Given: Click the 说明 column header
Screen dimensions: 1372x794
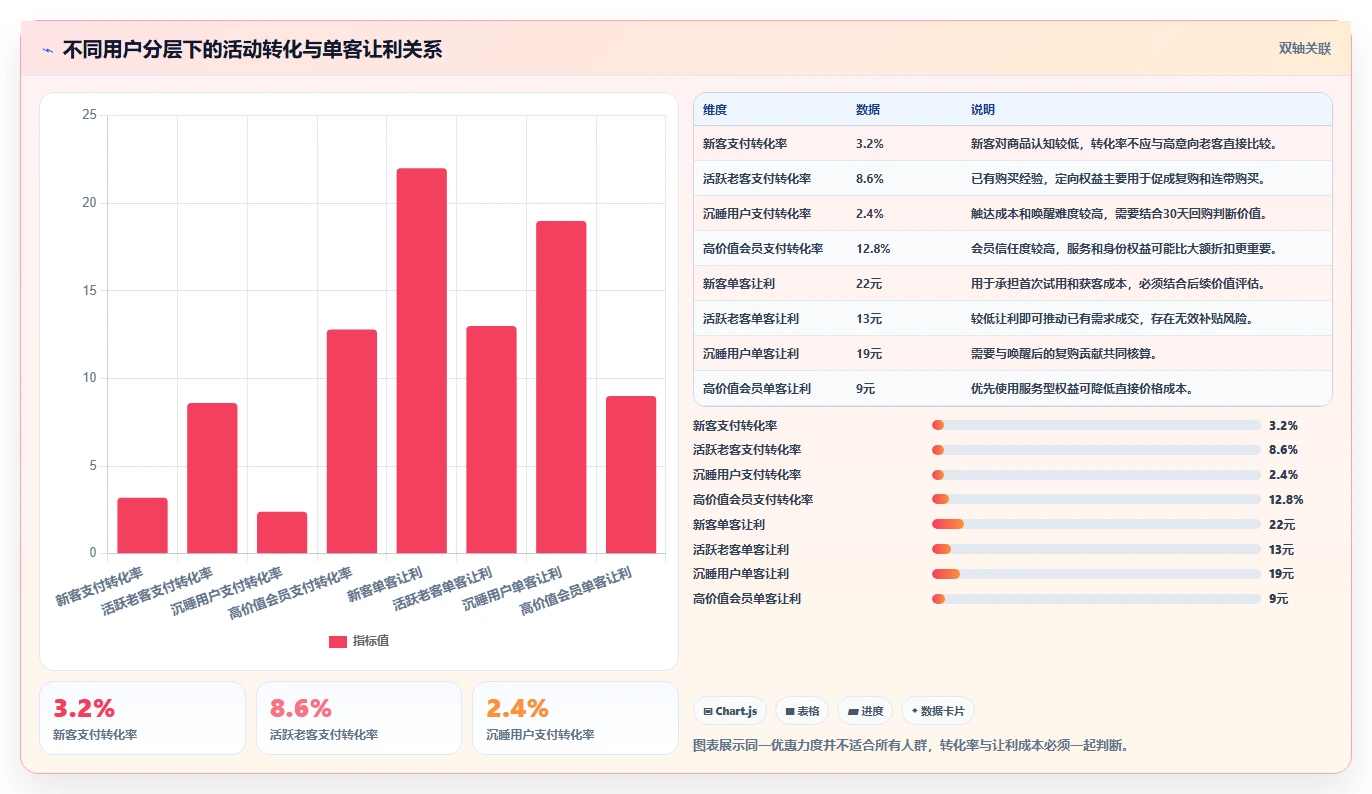Looking at the screenshot, I should coord(983,110).
